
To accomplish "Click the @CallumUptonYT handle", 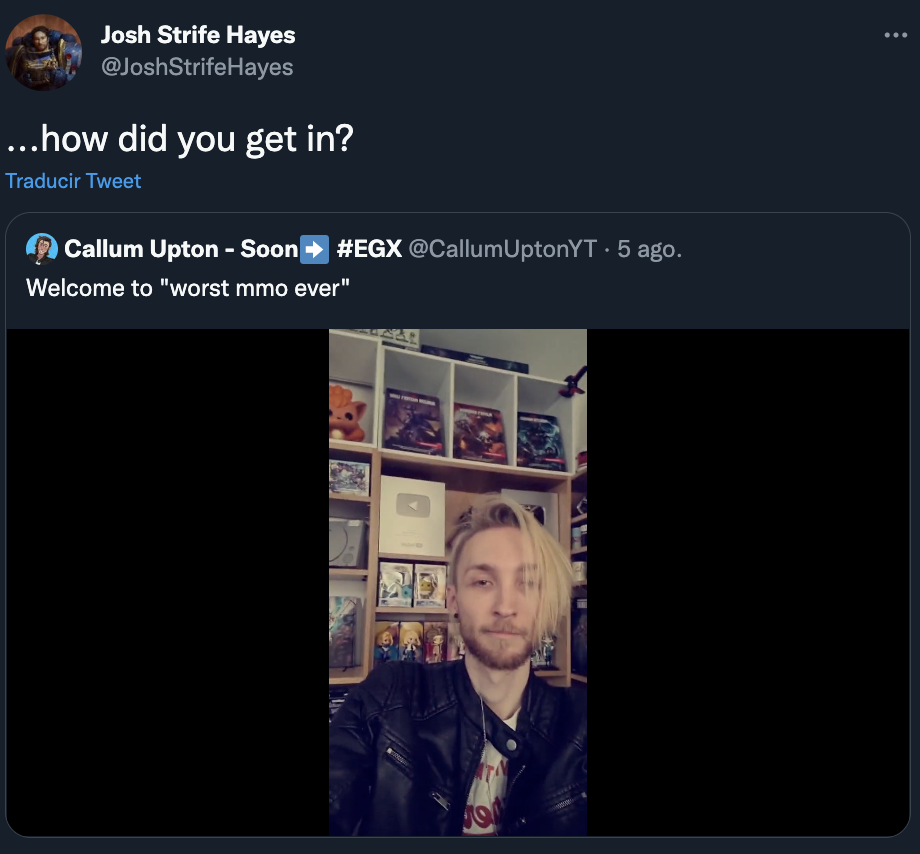I will [502, 249].
